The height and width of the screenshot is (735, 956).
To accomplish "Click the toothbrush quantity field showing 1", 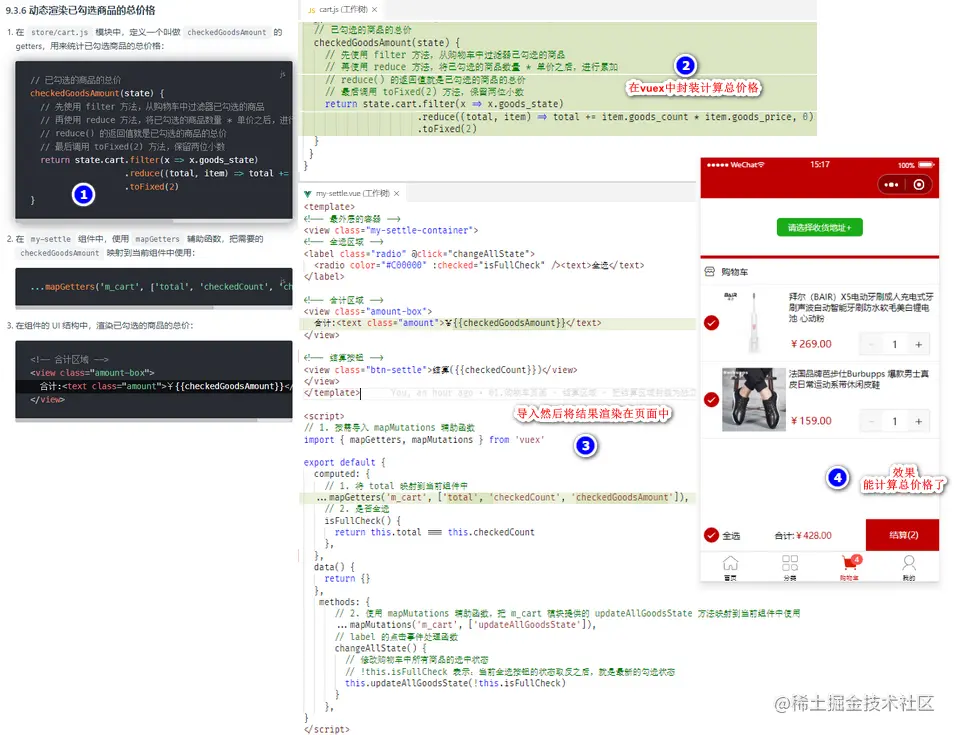I will [894, 344].
